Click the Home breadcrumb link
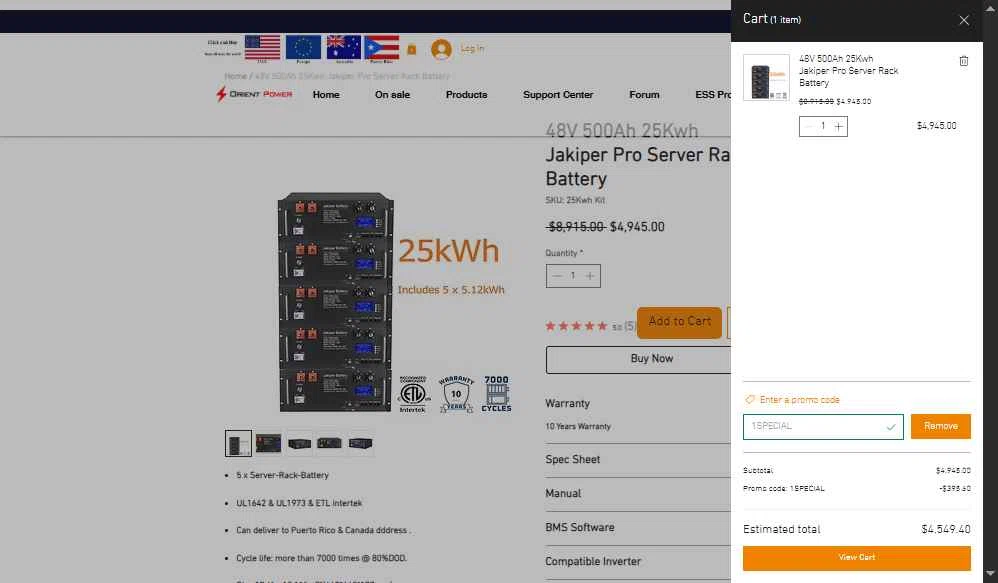The height and width of the screenshot is (583, 998). (235, 76)
